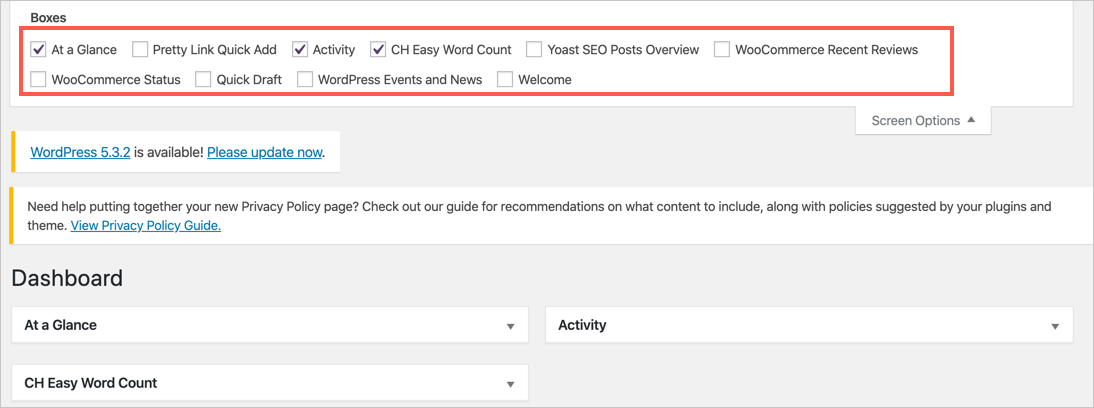The width and height of the screenshot is (1094, 408).
Task: Click the CH Easy Word Count widget title
Action: (91, 383)
